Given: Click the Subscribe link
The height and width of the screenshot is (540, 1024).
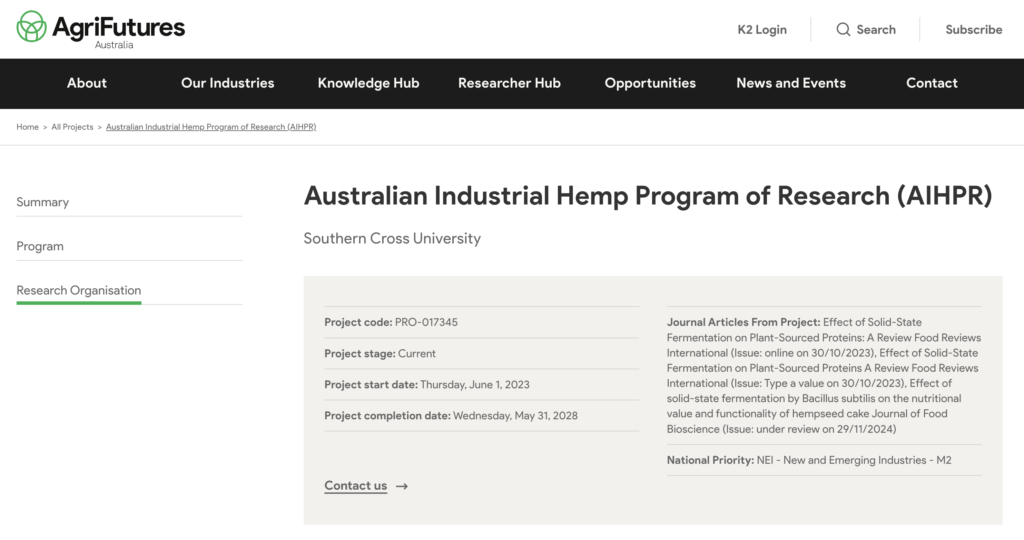Looking at the screenshot, I should point(973,30).
